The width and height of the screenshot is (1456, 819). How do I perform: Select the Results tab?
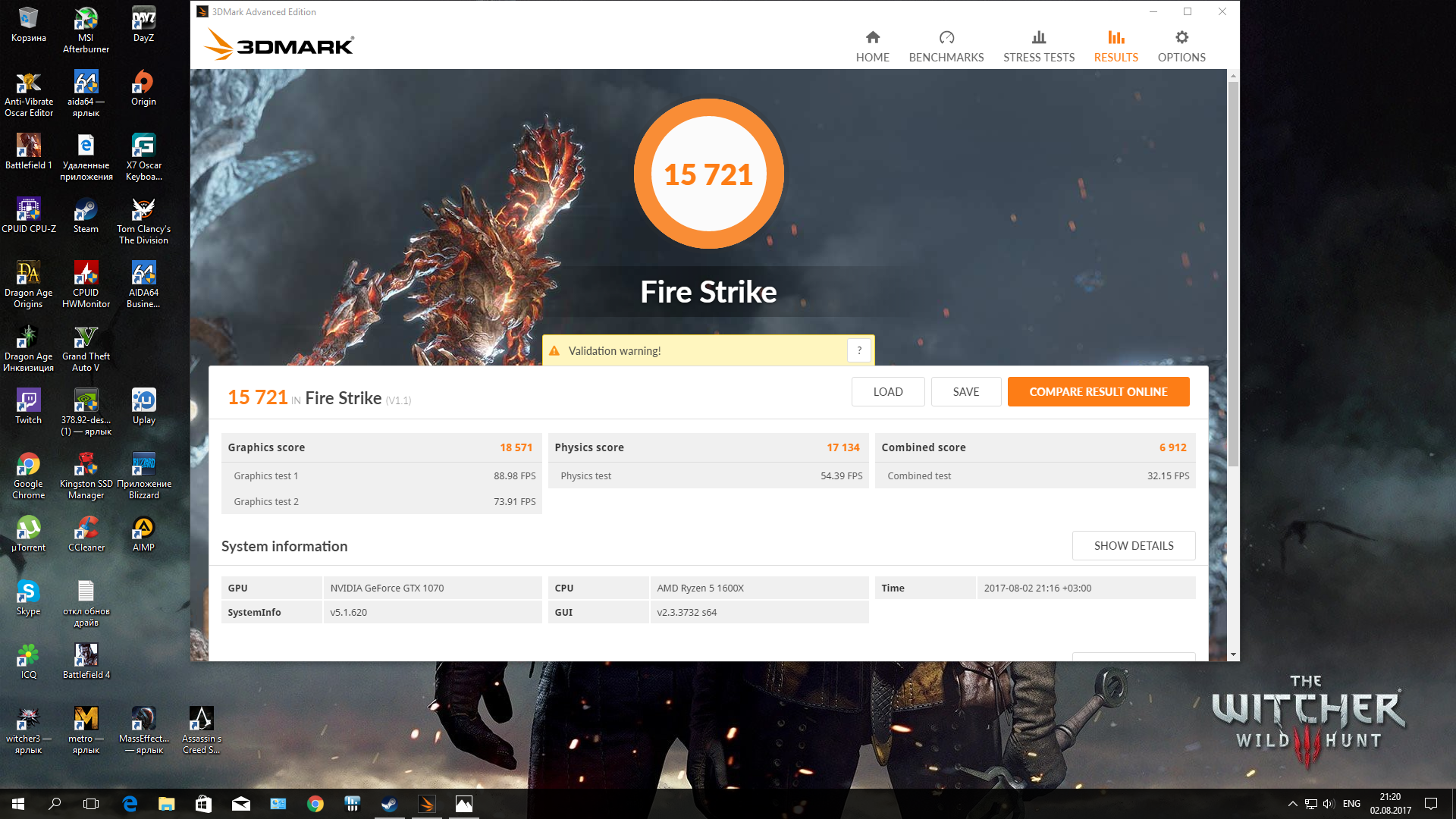coord(1116,45)
